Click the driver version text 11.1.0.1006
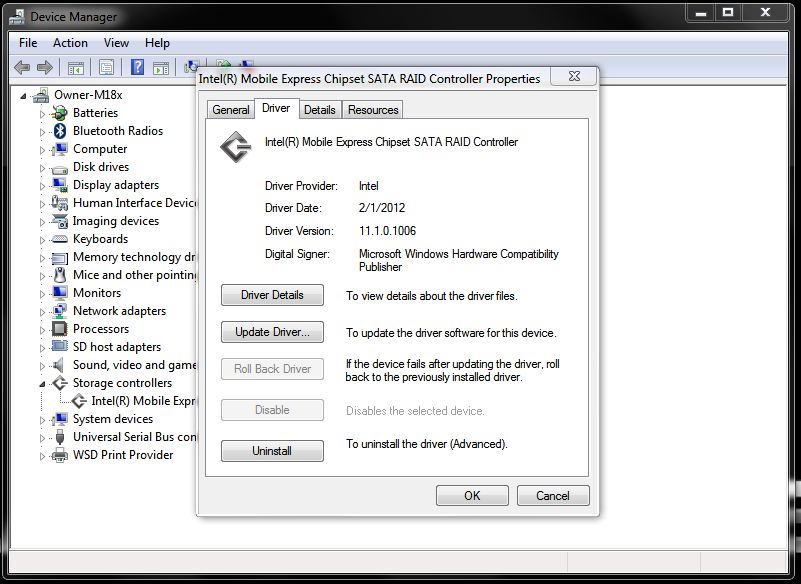 [x=388, y=231]
